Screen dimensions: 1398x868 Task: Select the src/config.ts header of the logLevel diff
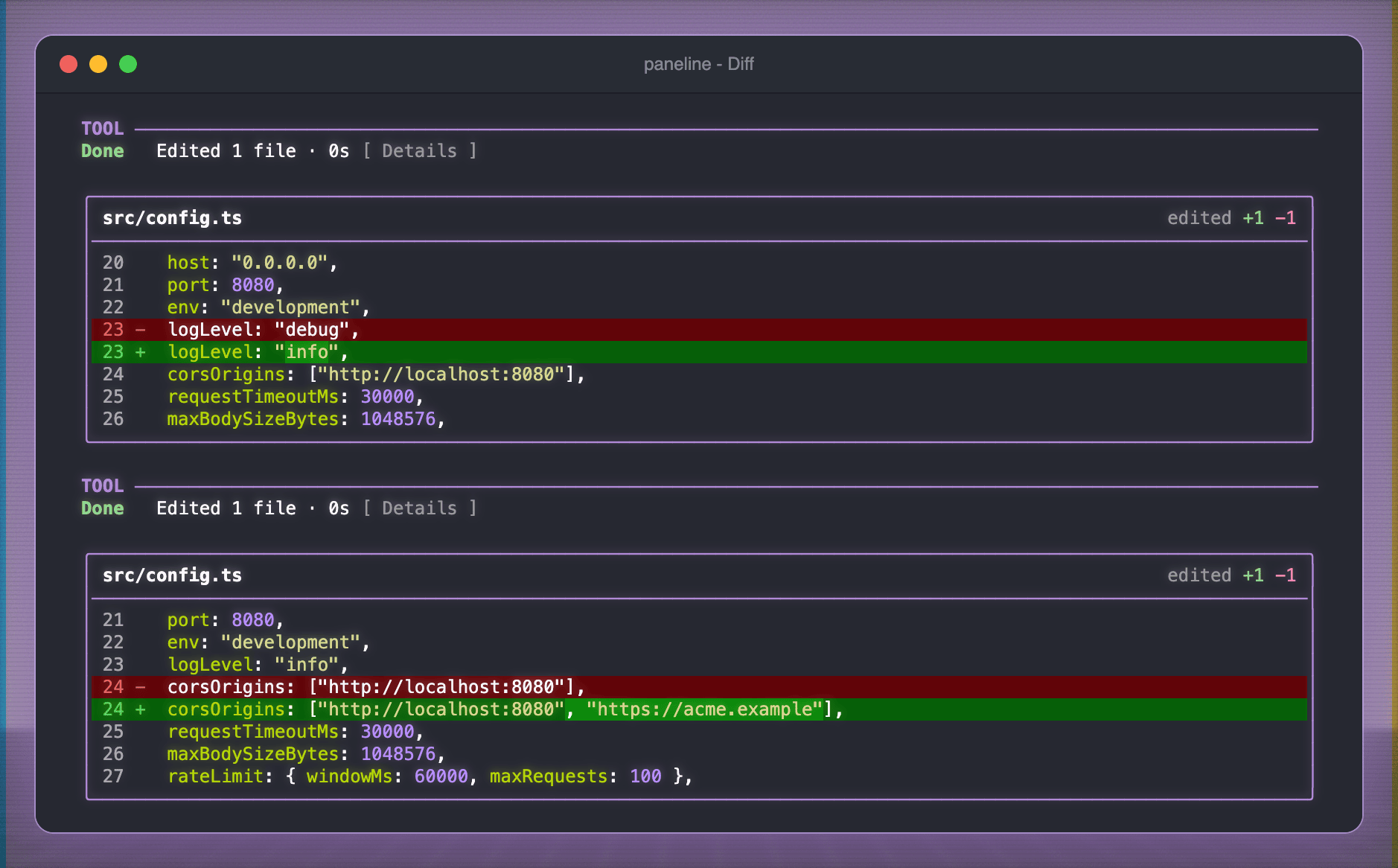(x=172, y=218)
